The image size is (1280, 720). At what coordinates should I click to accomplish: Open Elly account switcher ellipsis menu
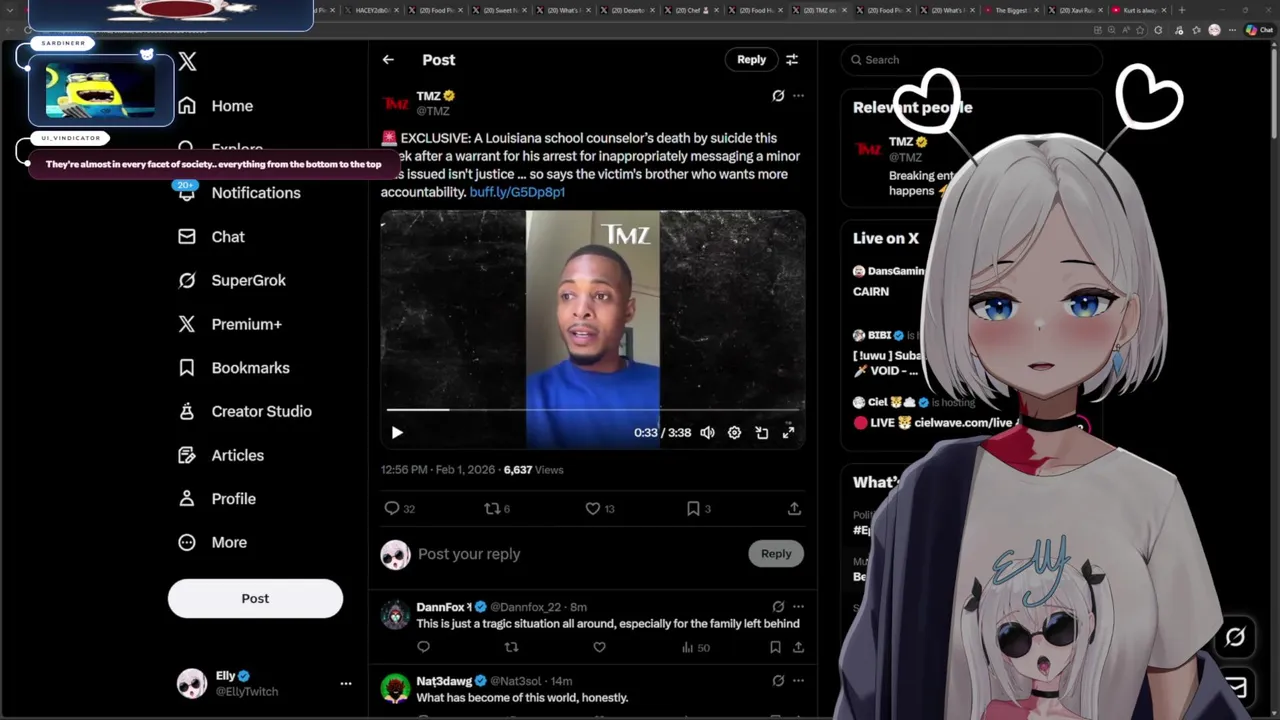coord(346,684)
